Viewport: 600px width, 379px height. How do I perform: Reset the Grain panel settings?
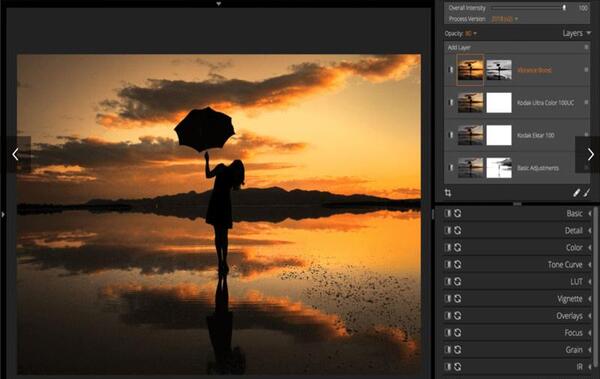click(457, 350)
